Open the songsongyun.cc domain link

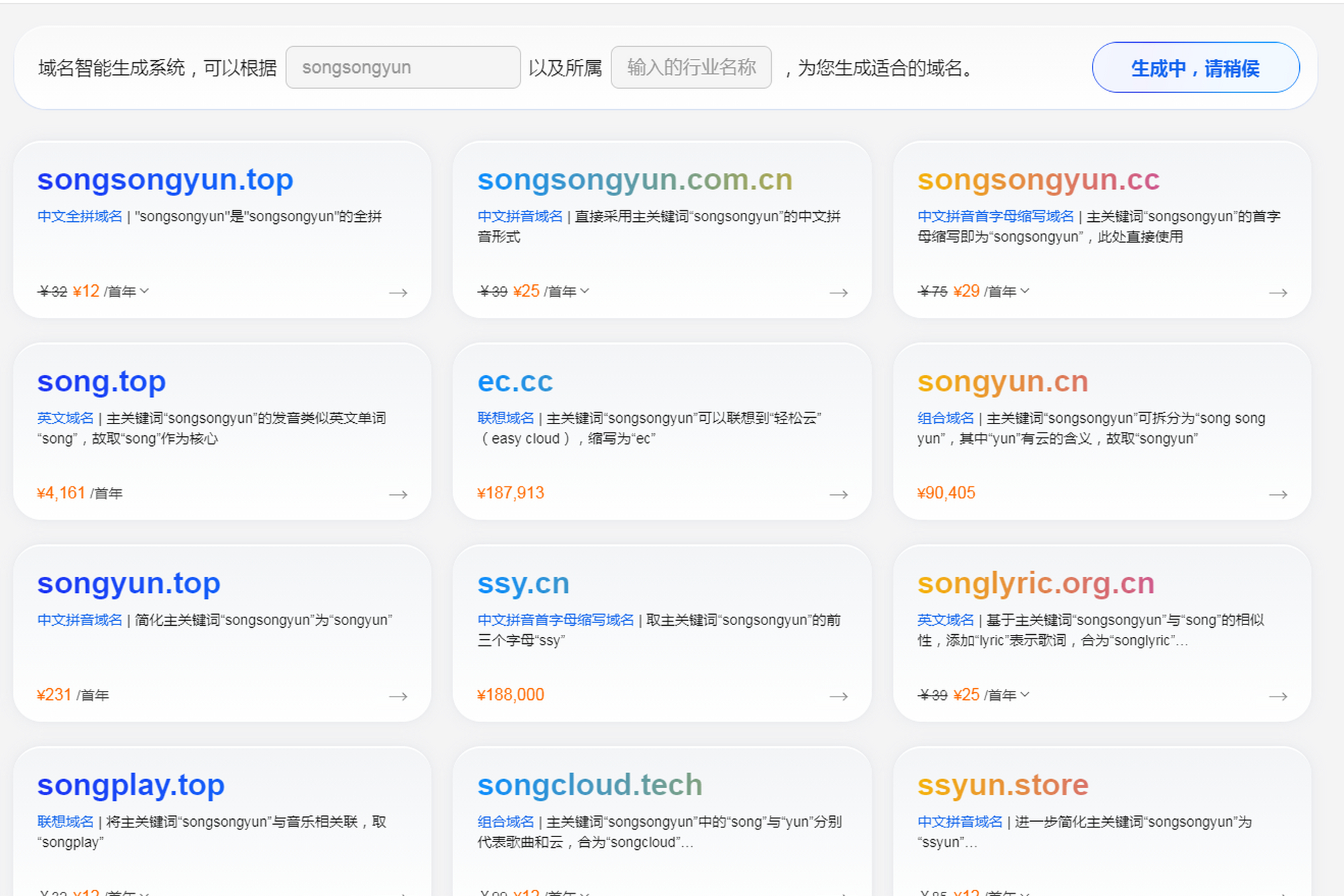click(x=1038, y=180)
